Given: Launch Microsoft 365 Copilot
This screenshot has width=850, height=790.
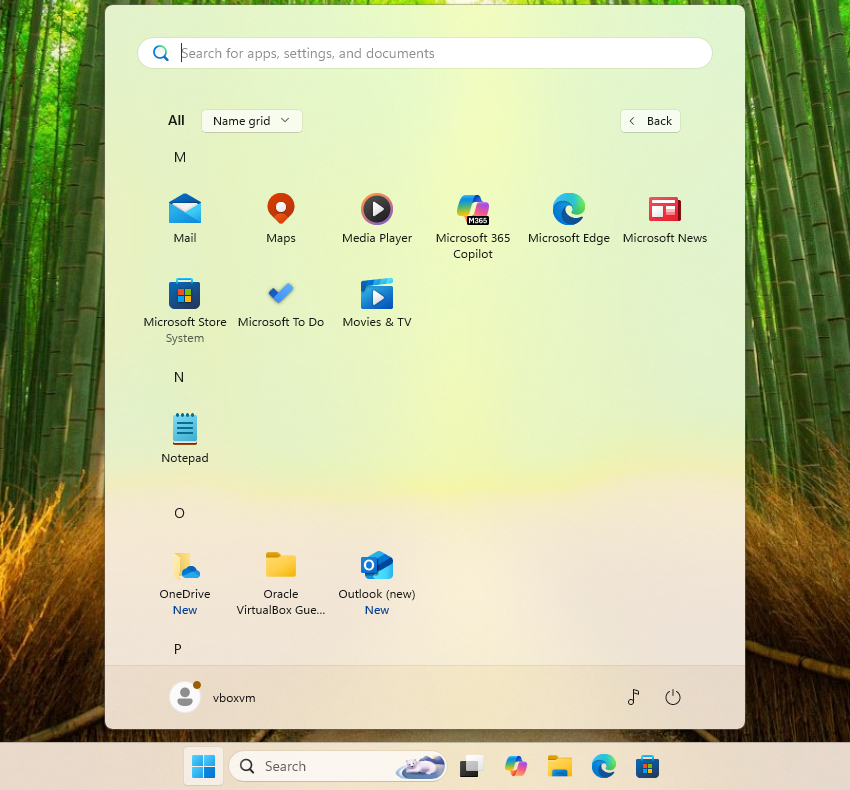Looking at the screenshot, I should click(473, 226).
